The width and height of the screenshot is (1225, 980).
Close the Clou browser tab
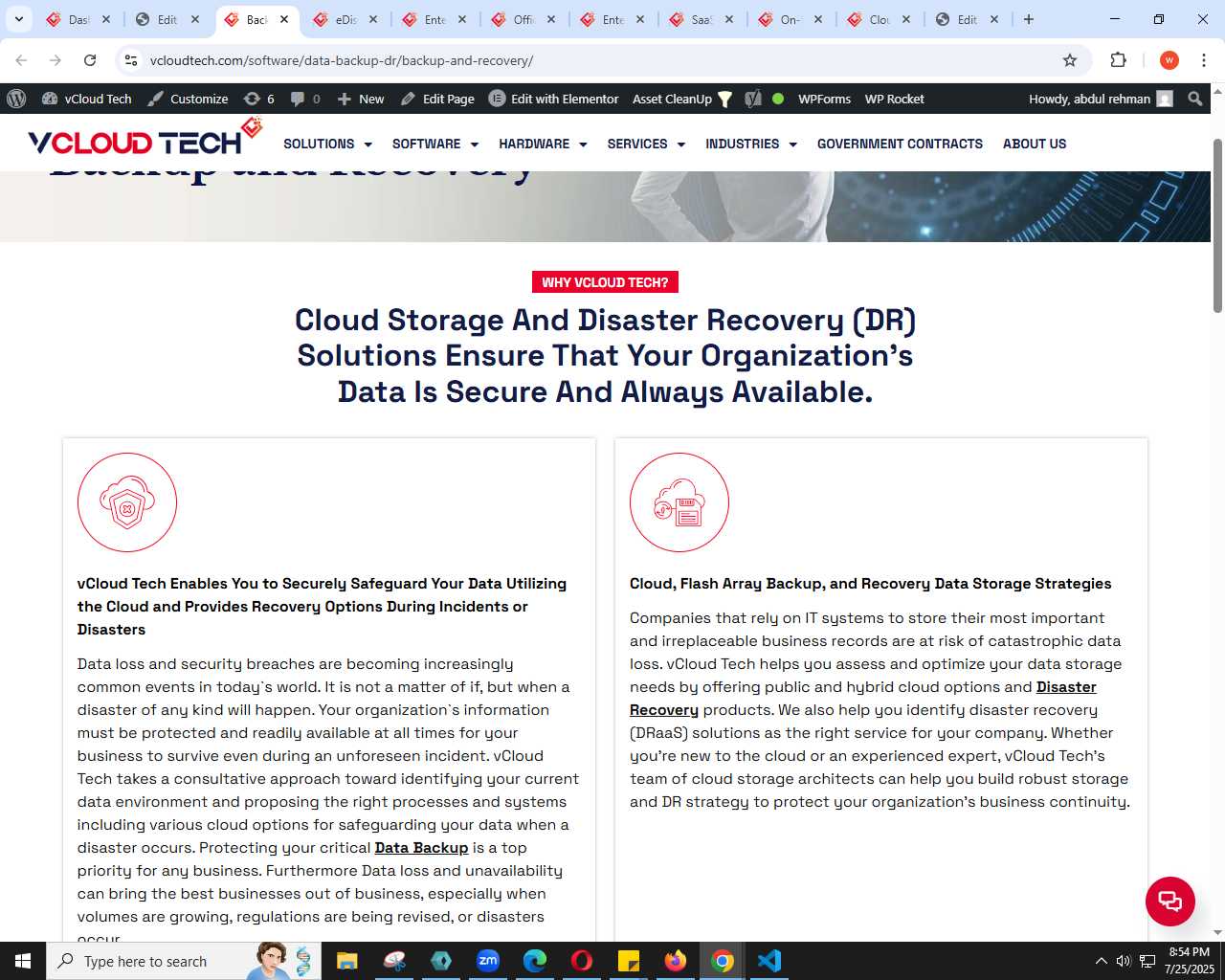click(906, 19)
